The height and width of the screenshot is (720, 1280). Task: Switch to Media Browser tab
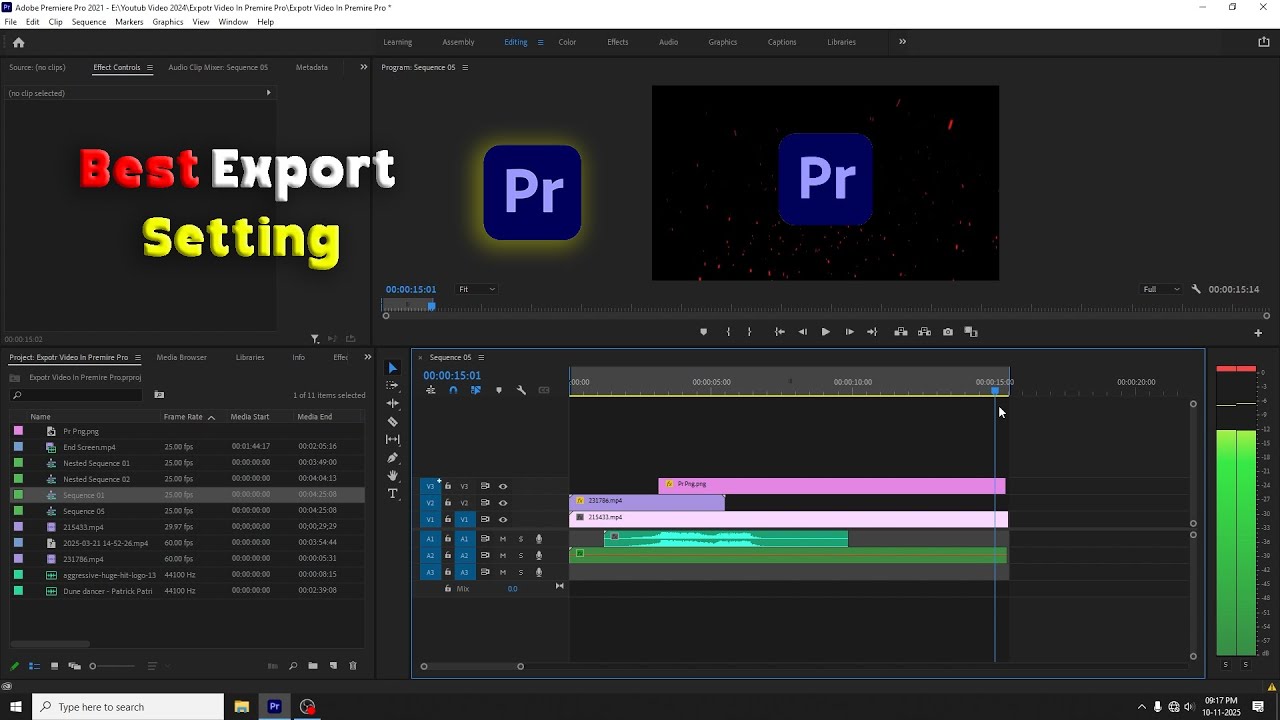[x=181, y=357]
